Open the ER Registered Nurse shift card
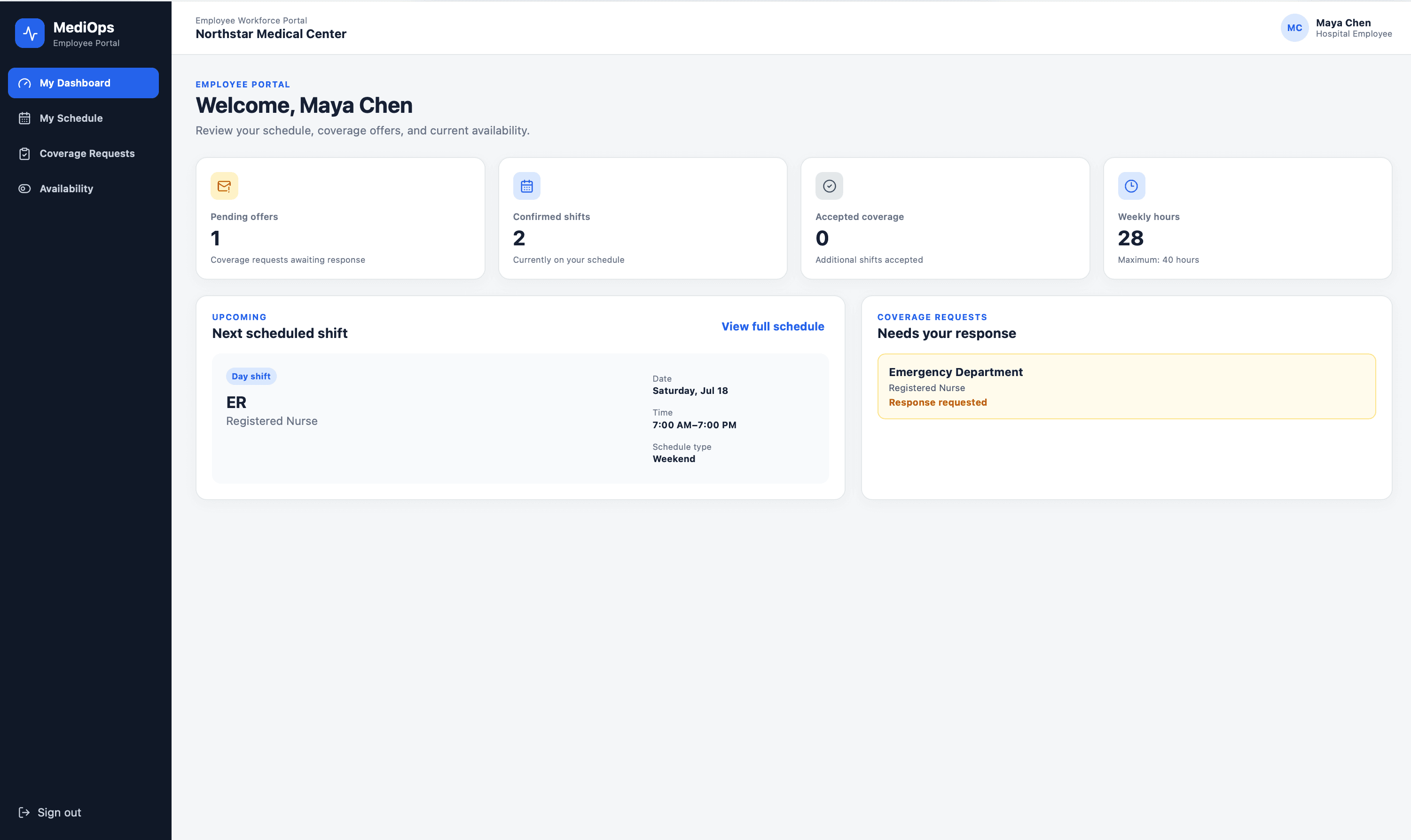This screenshot has width=1411, height=840. point(520,418)
